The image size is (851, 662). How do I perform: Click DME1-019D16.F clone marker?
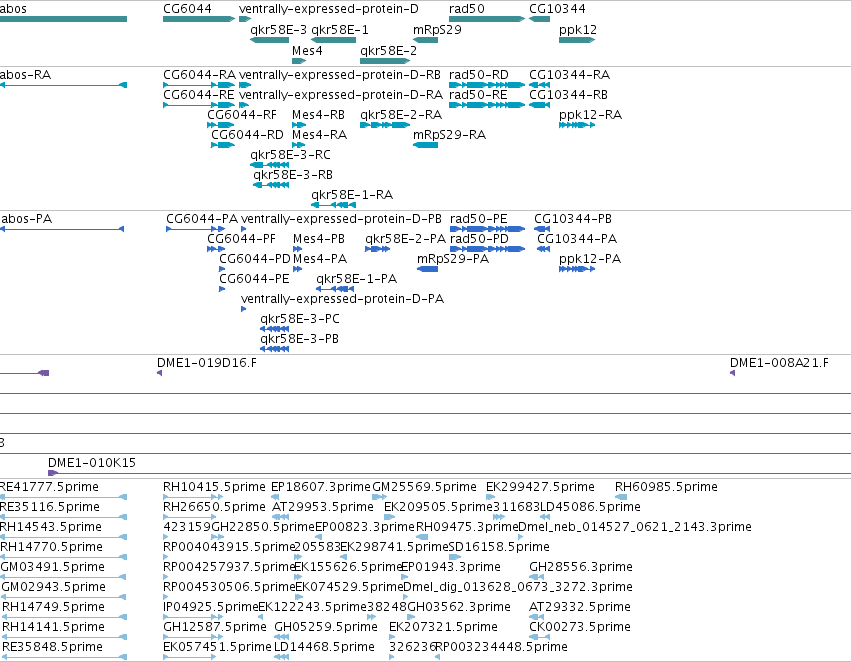(x=160, y=373)
